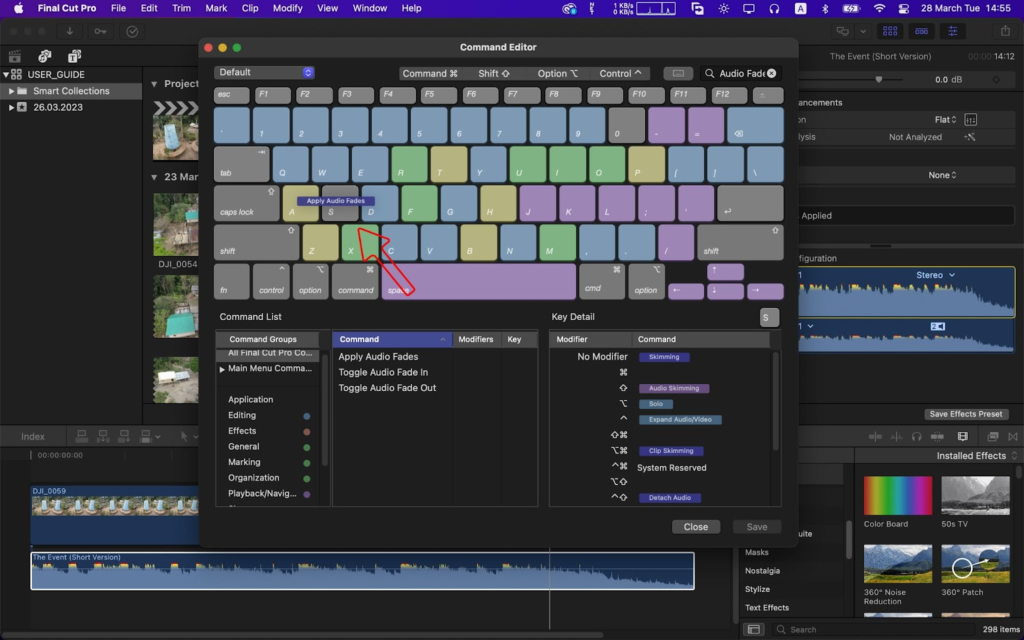The image size is (1024, 640).
Task: Click the headphones audio skimming icon
Action: [x=916, y=436]
